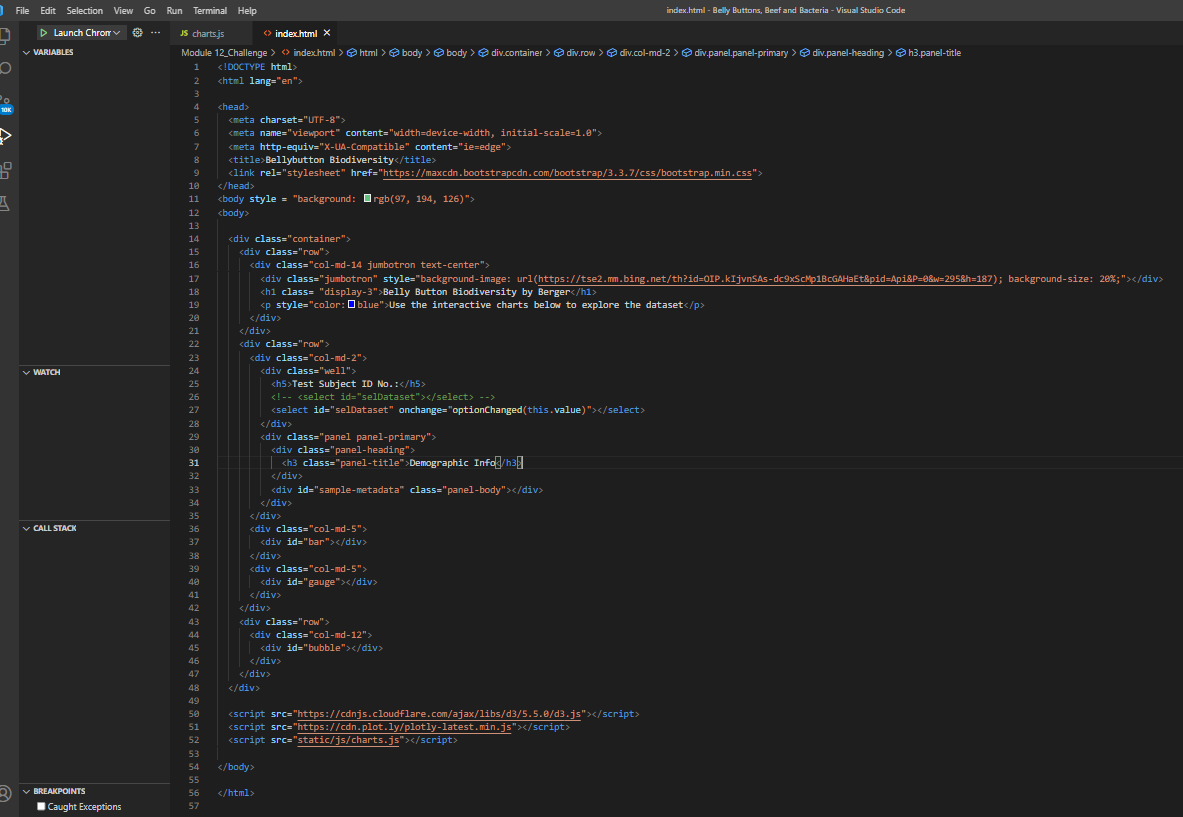This screenshot has width=1183, height=817.
Task: Open the File menu
Action: click(x=23, y=11)
